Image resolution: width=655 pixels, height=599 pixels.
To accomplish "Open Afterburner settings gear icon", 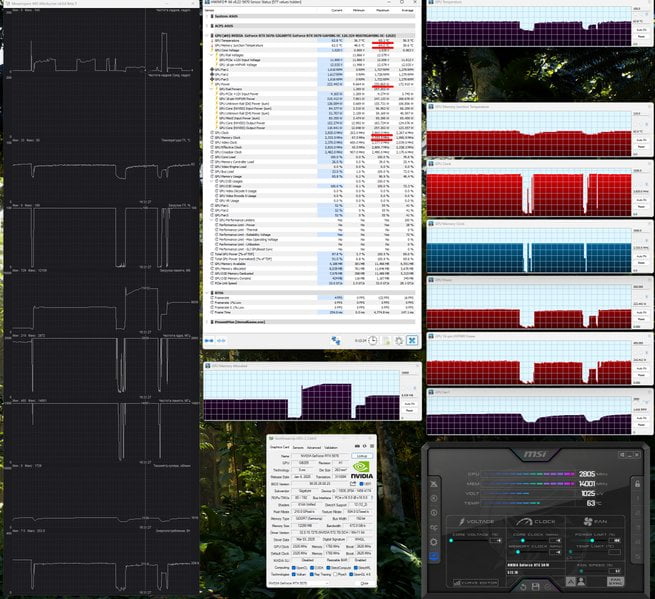I will 434,542.
